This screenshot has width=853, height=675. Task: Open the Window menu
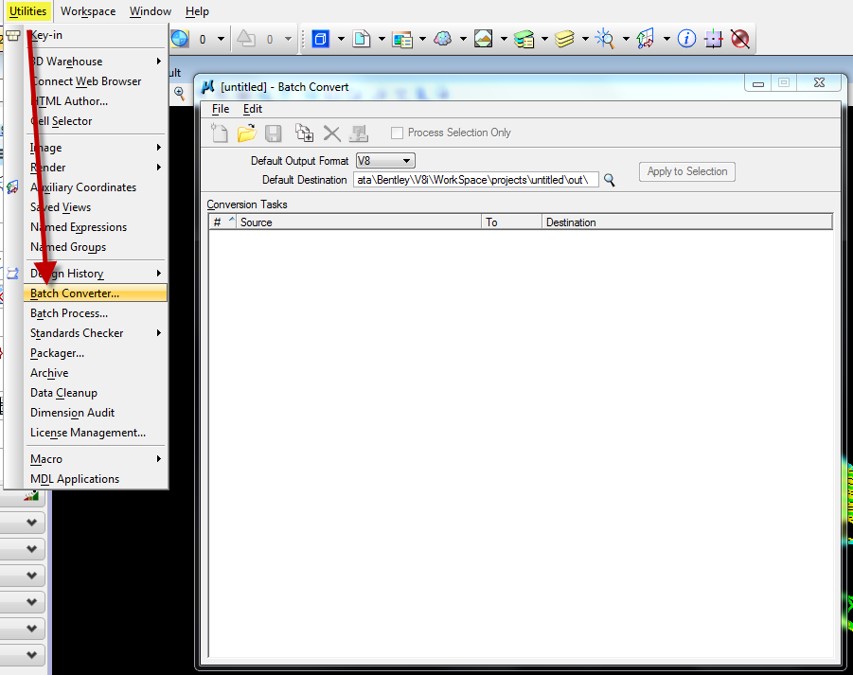150,11
